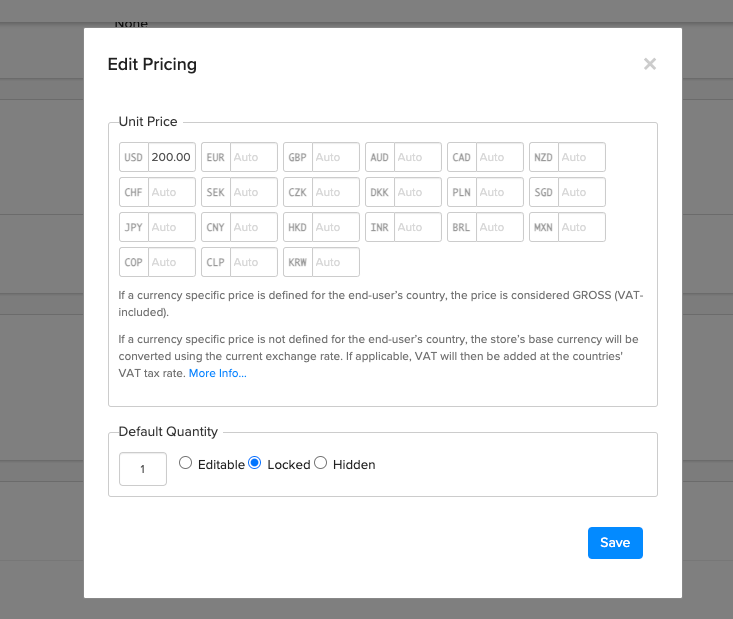Click the COP price input

172,262
